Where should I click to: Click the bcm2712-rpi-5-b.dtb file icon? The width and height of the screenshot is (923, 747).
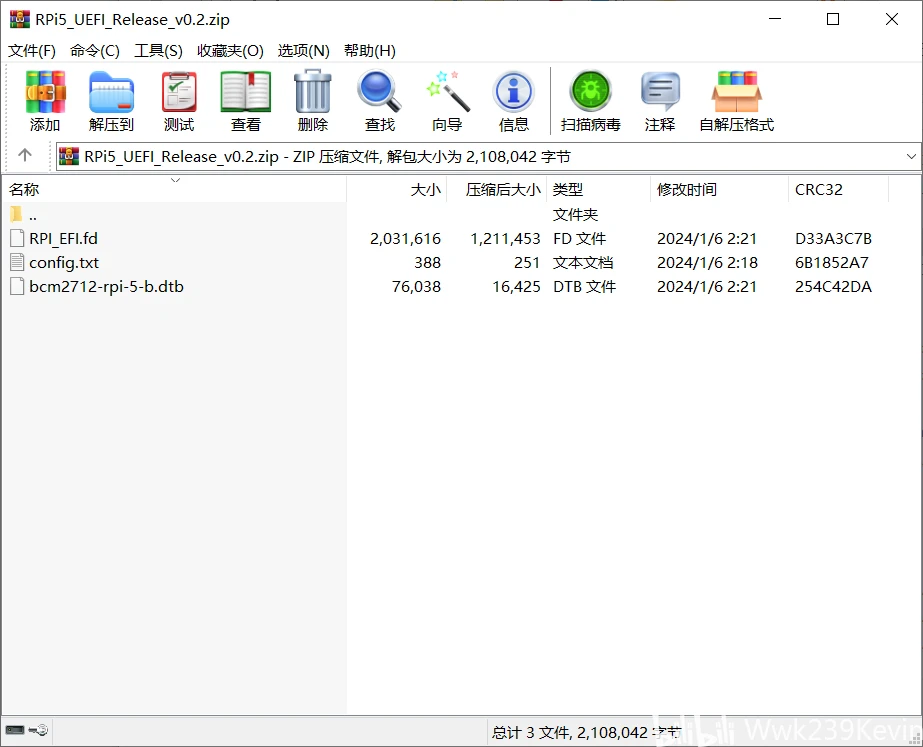[x=17, y=287]
